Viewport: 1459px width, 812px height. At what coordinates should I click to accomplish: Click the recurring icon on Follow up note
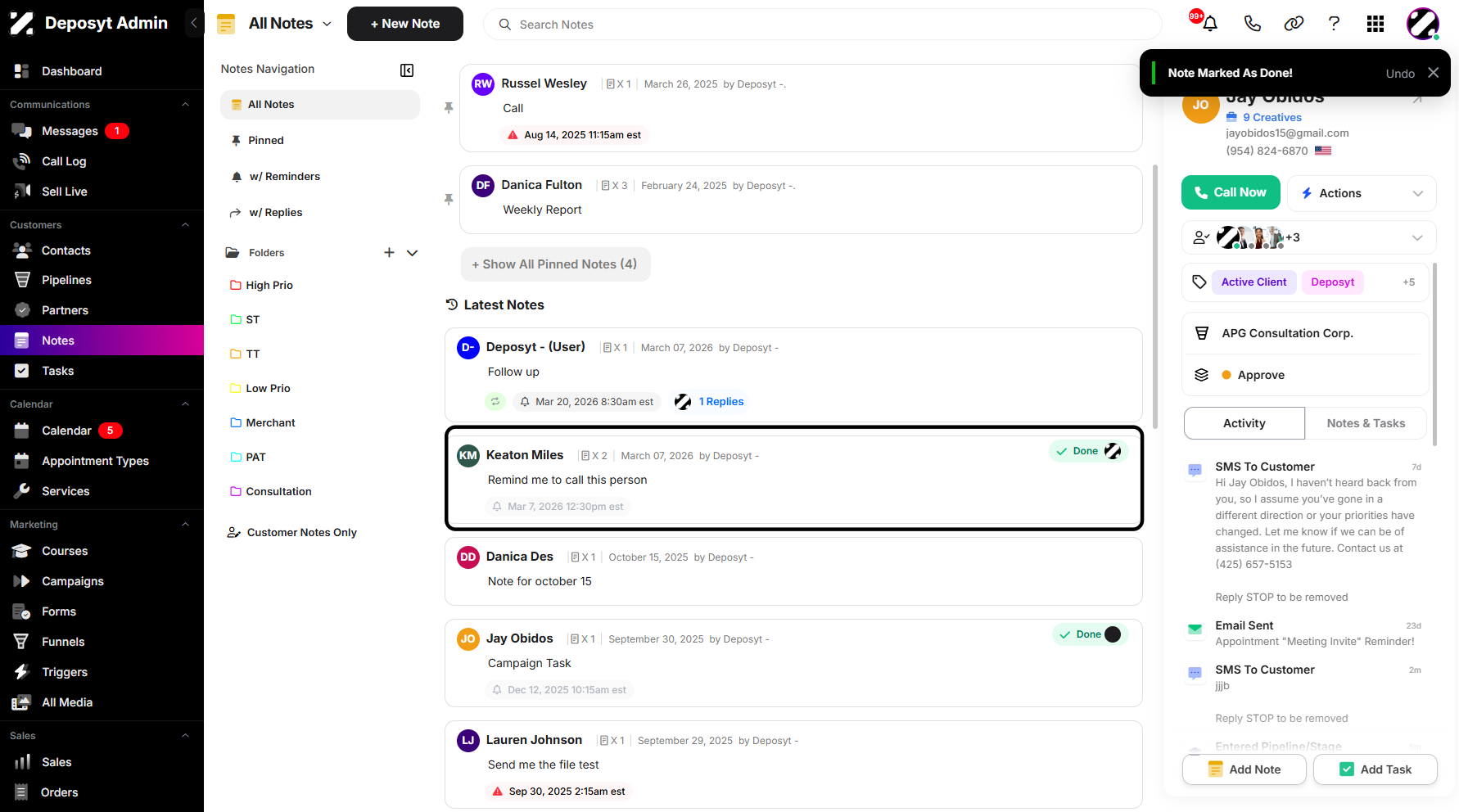click(x=495, y=402)
